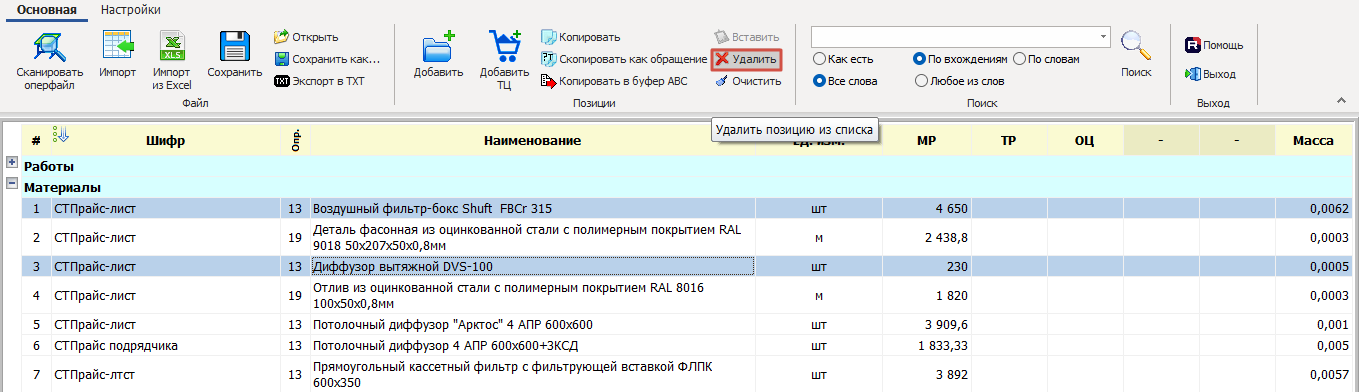Click Экспорт в TXT
Screen dimensions: 1359x392
point(319,81)
